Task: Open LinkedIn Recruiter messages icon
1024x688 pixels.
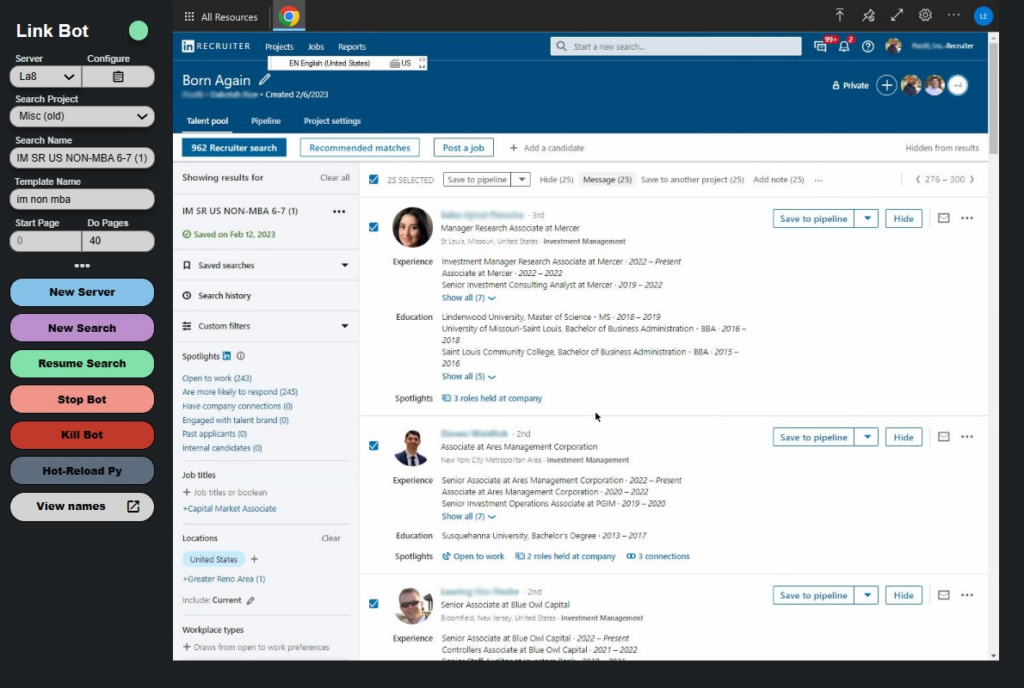Action: click(820, 46)
